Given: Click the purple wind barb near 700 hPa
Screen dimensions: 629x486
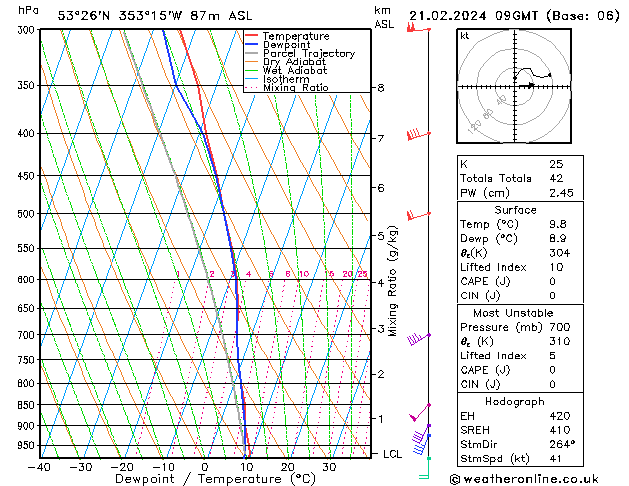Looking at the screenshot, I should (x=418, y=338).
